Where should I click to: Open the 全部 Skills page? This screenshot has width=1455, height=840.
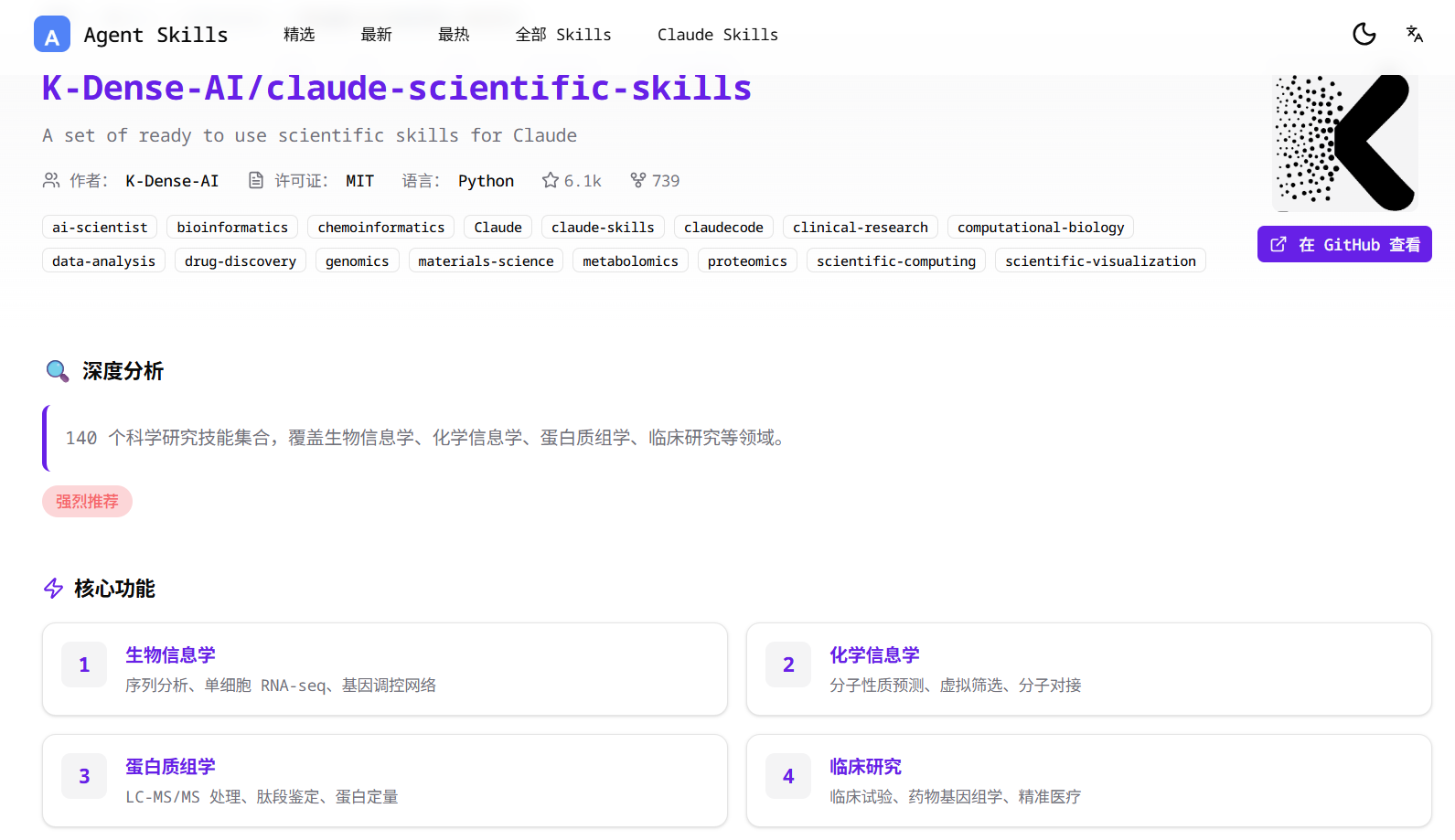click(x=563, y=35)
